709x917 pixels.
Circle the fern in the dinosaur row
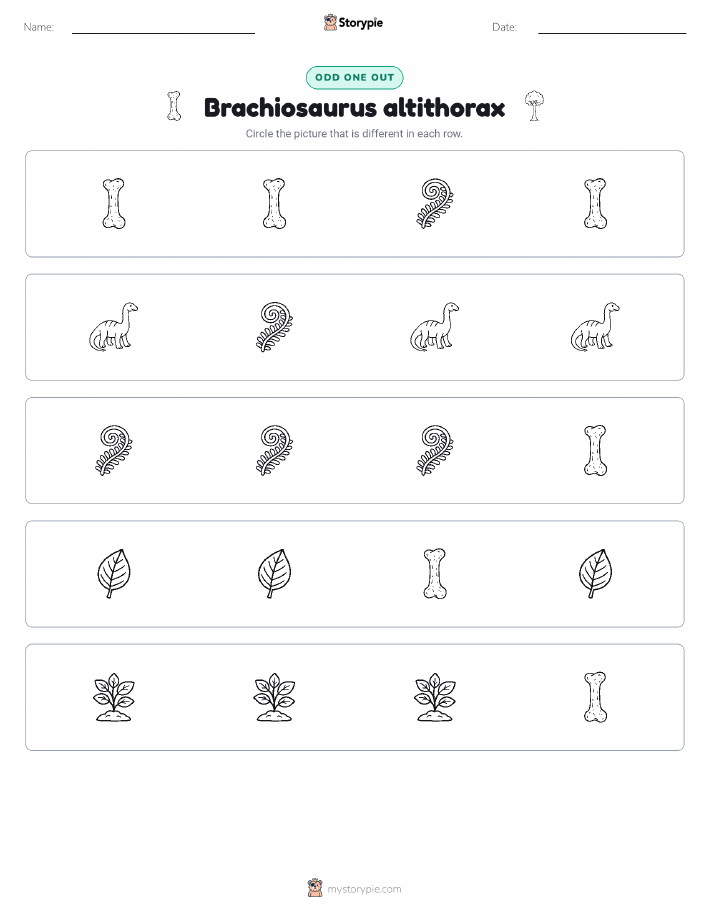[x=274, y=327]
